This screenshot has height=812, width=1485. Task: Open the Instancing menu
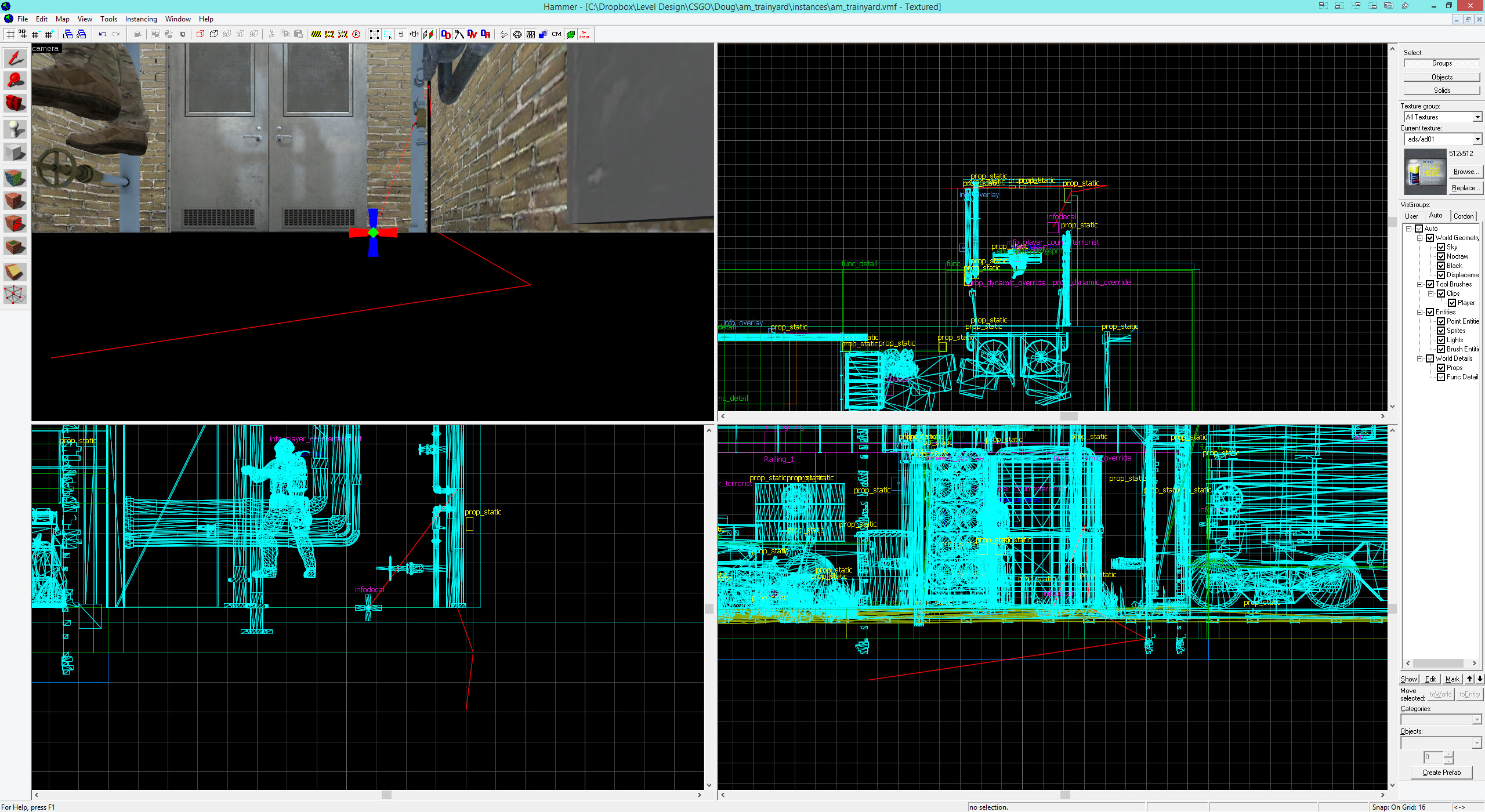coord(141,19)
